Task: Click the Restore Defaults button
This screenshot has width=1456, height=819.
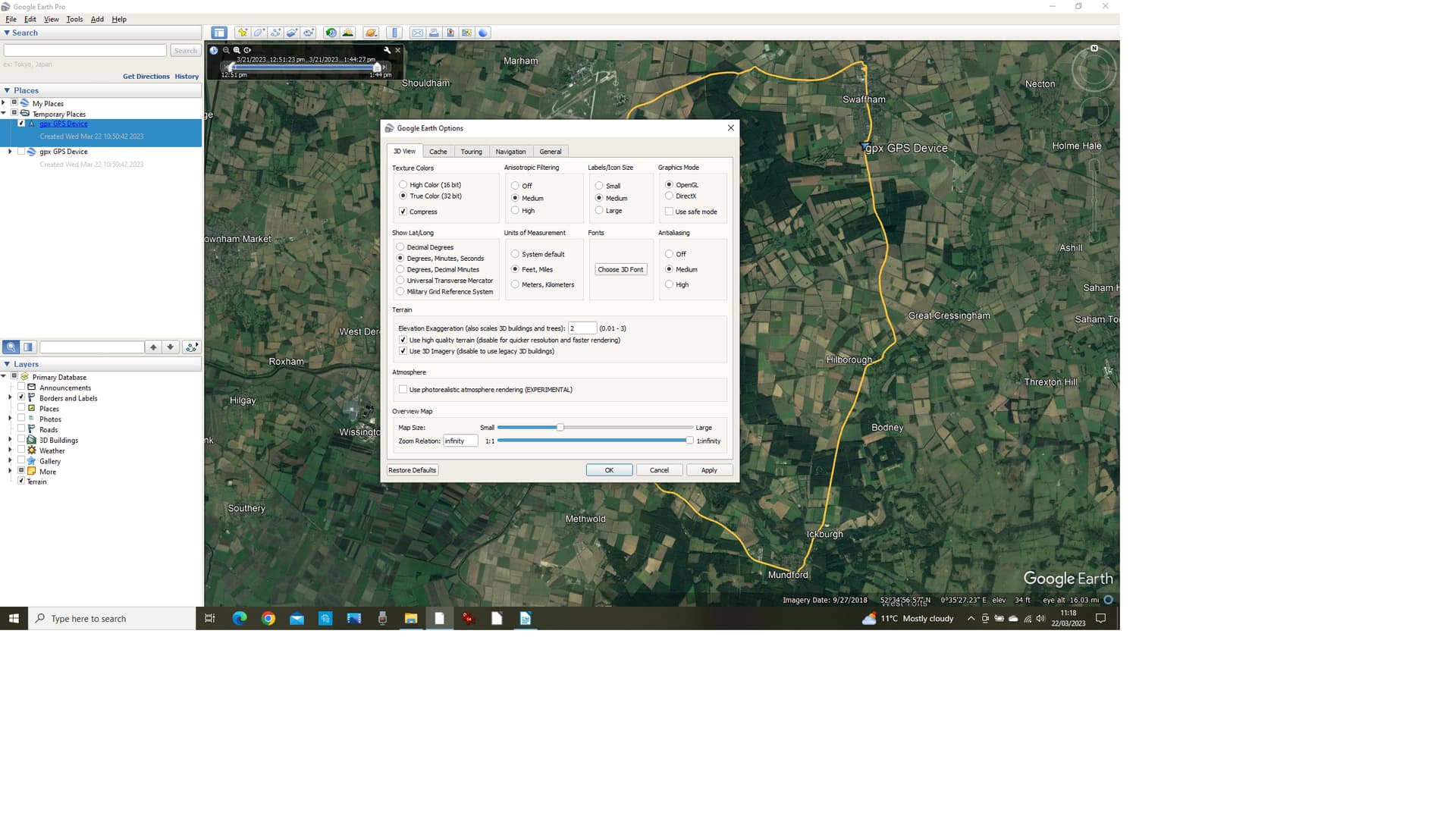Action: 412,469
